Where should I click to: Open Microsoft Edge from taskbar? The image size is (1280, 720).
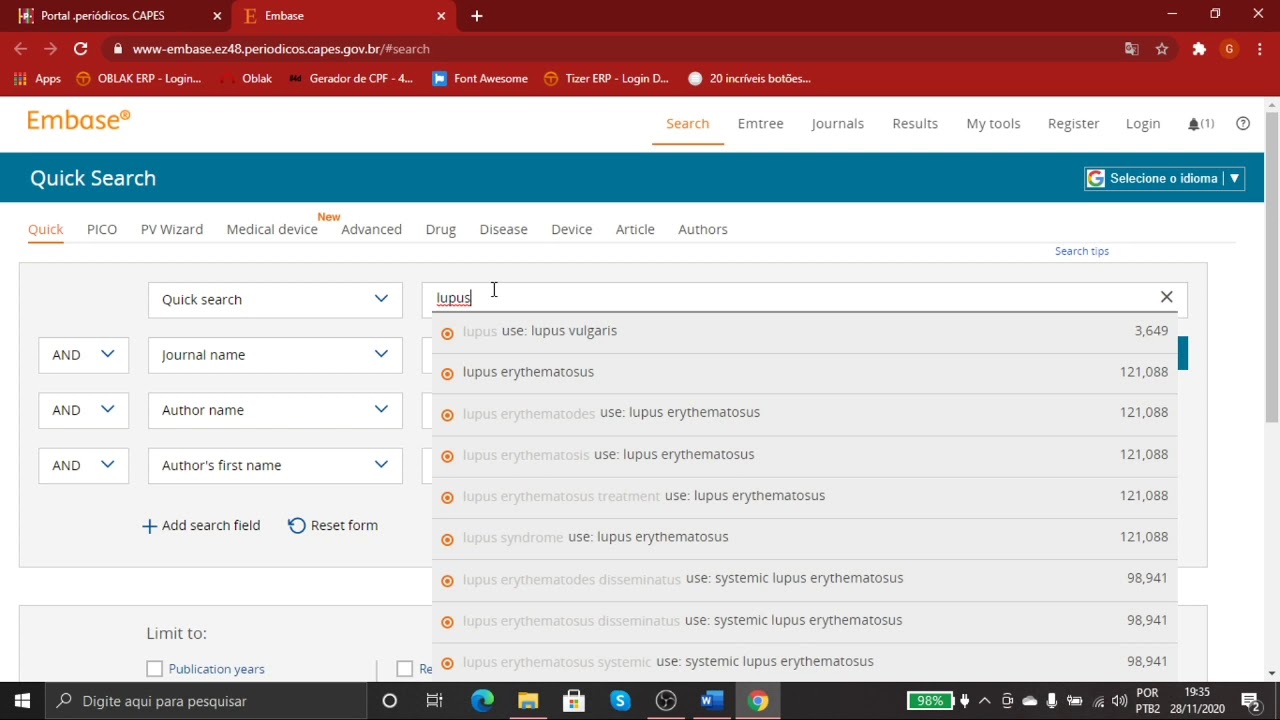click(x=482, y=701)
